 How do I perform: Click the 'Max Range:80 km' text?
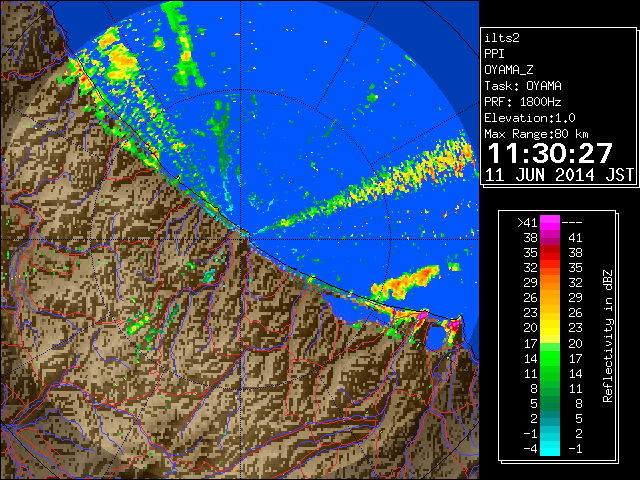click(x=536, y=134)
